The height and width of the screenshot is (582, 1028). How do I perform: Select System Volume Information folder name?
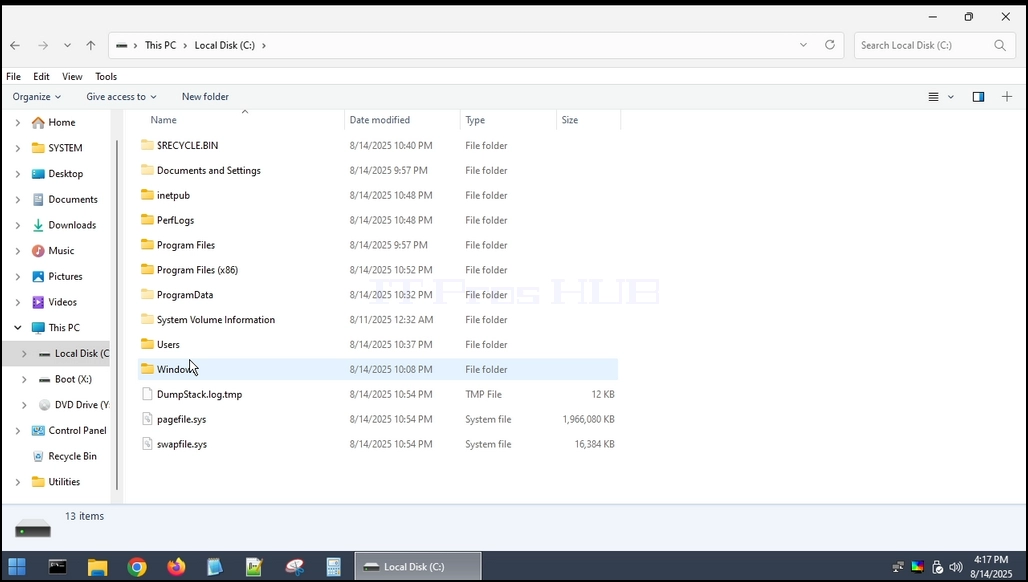point(216,320)
